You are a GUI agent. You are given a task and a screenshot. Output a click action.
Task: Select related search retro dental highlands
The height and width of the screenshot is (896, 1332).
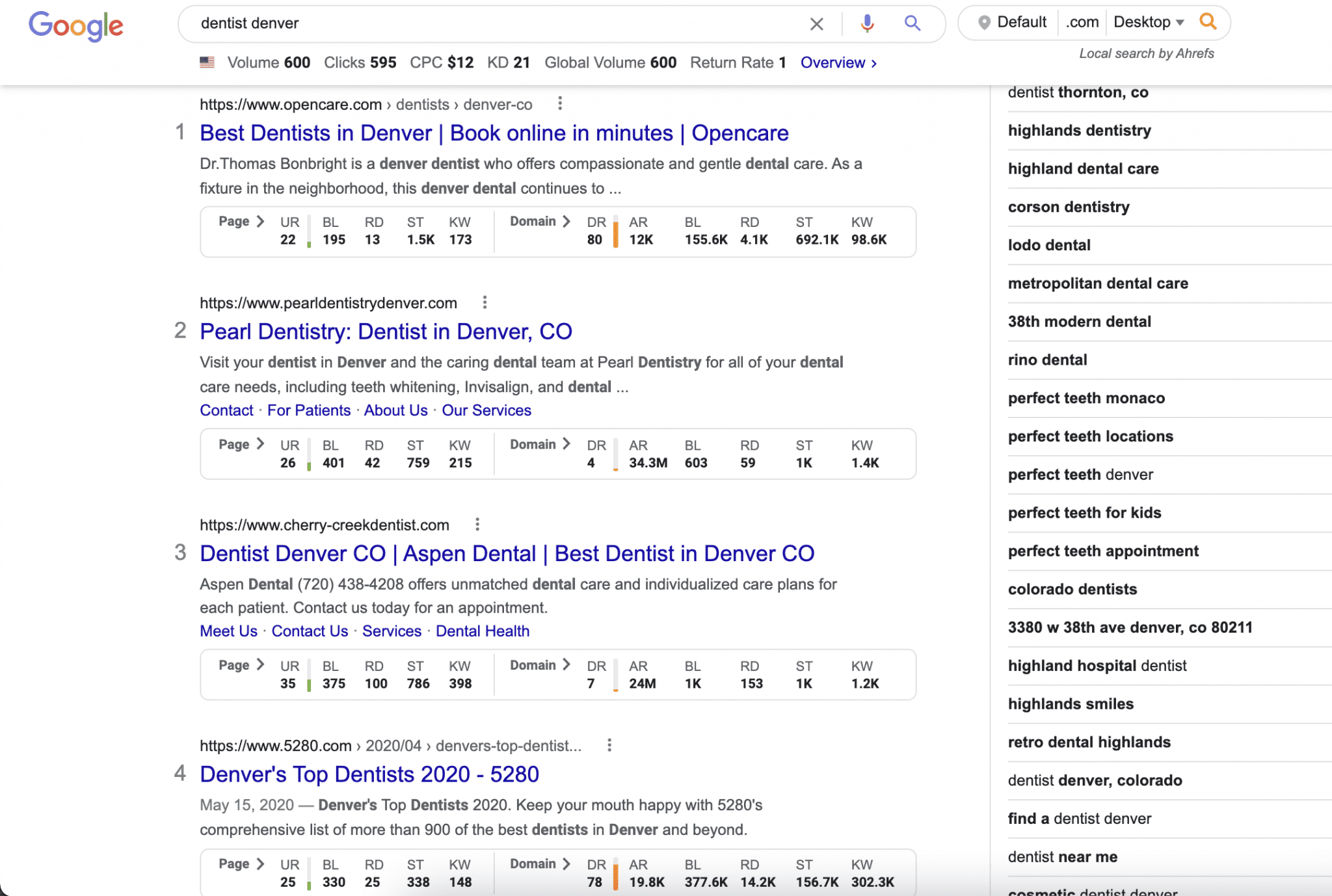(1089, 743)
